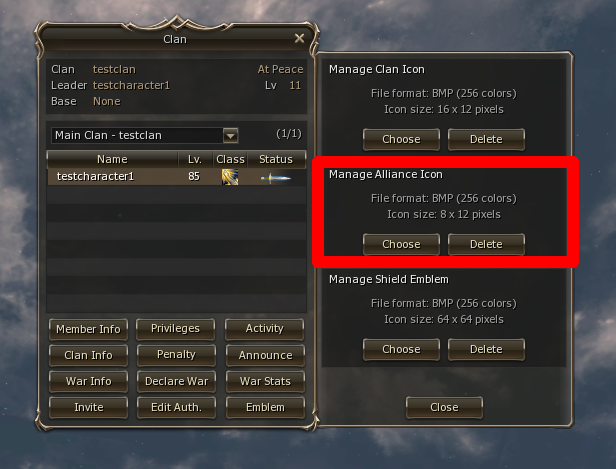Viewport: 616px width, 469px height.
Task: Sort members by Name column header
Action: pyautogui.click(x=112, y=159)
